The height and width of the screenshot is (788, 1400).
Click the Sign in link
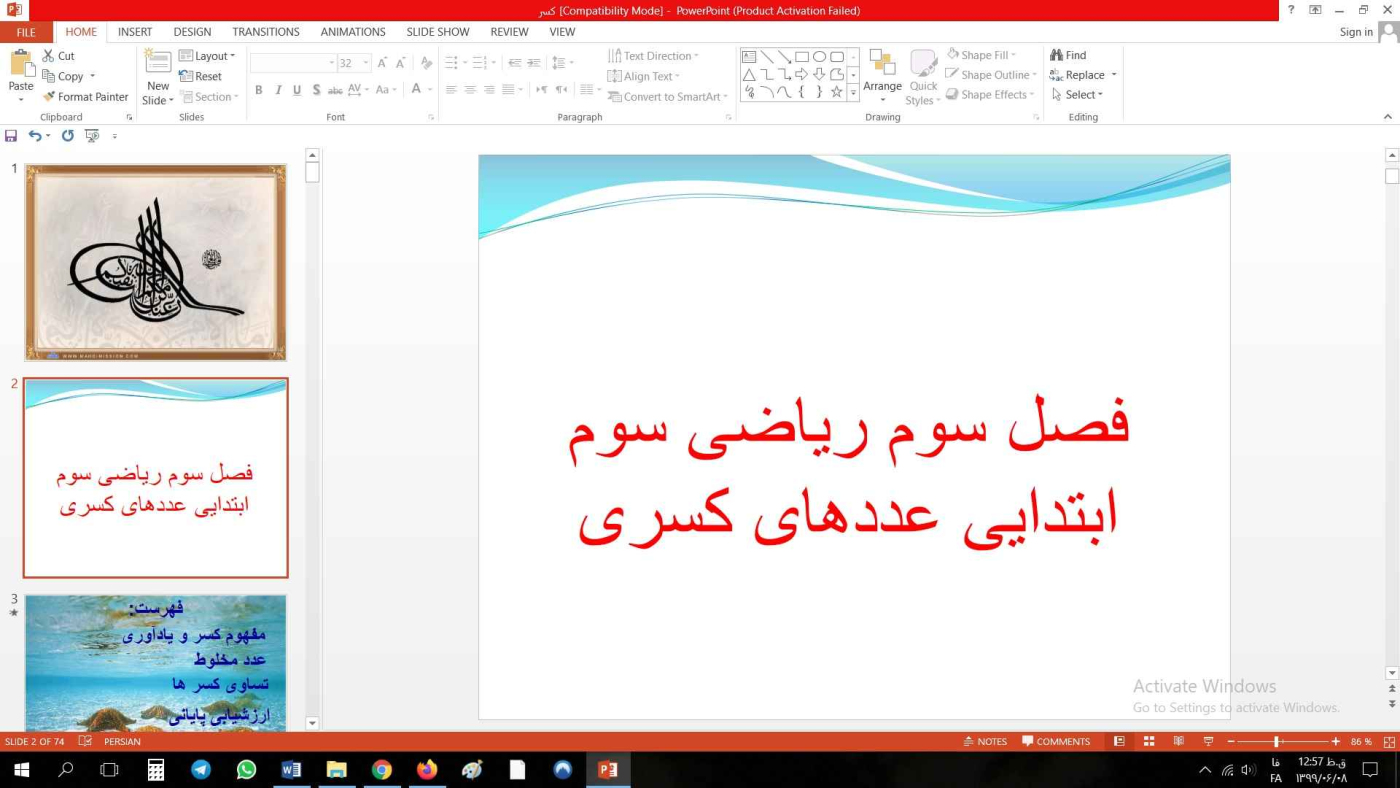pos(1356,32)
